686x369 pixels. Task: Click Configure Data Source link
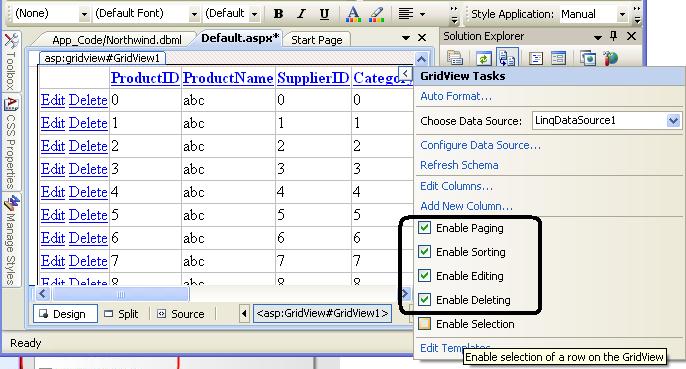tap(480, 145)
